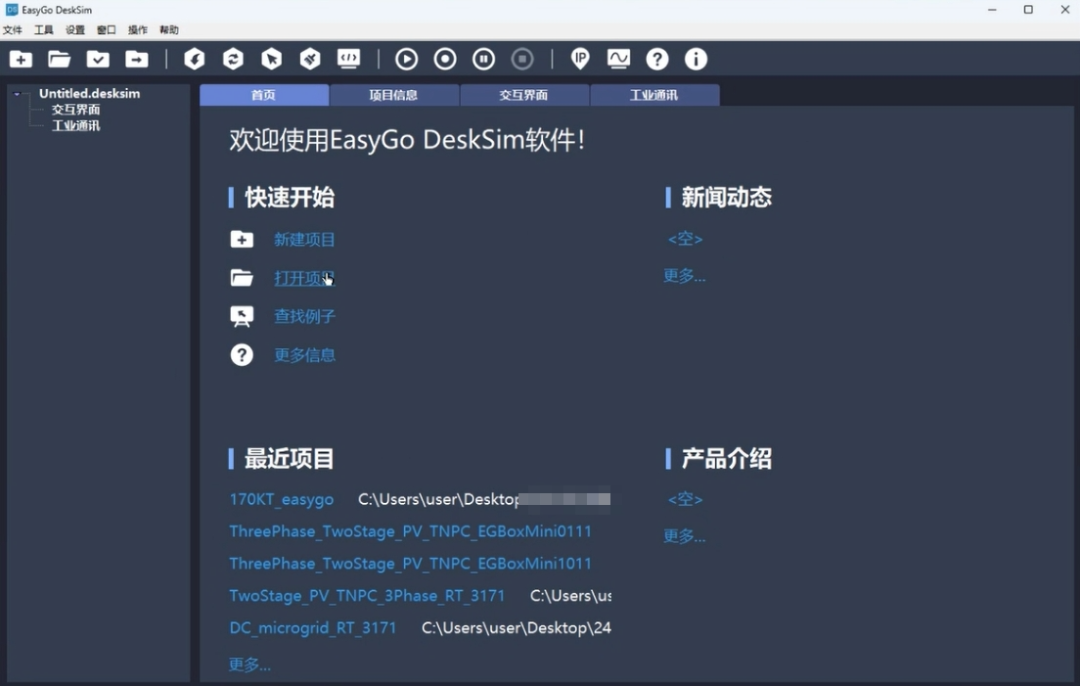1080x686 pixels.
Task: Open the IP location pin icon
Action: 580,59
